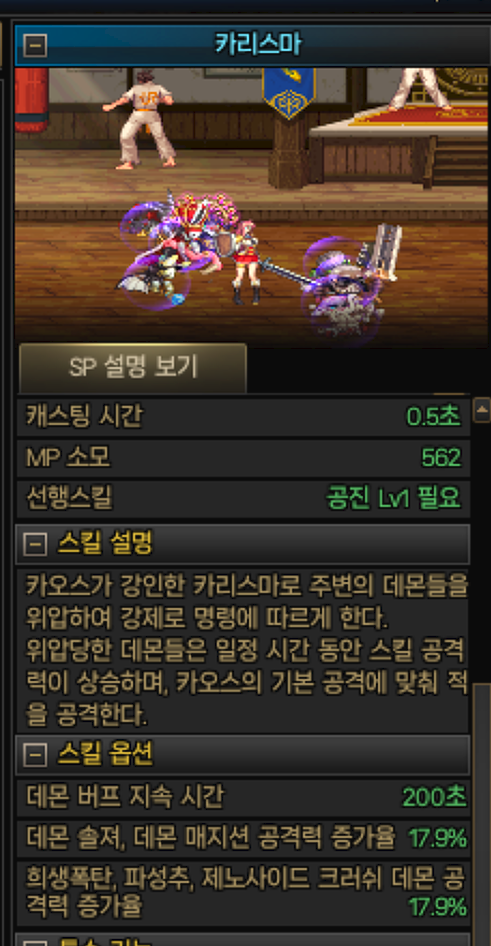The width and height of the screenshot is (491, 946).
Task: Collapse the 스킬 옵션 section minus icon
Action: [35, 754]
